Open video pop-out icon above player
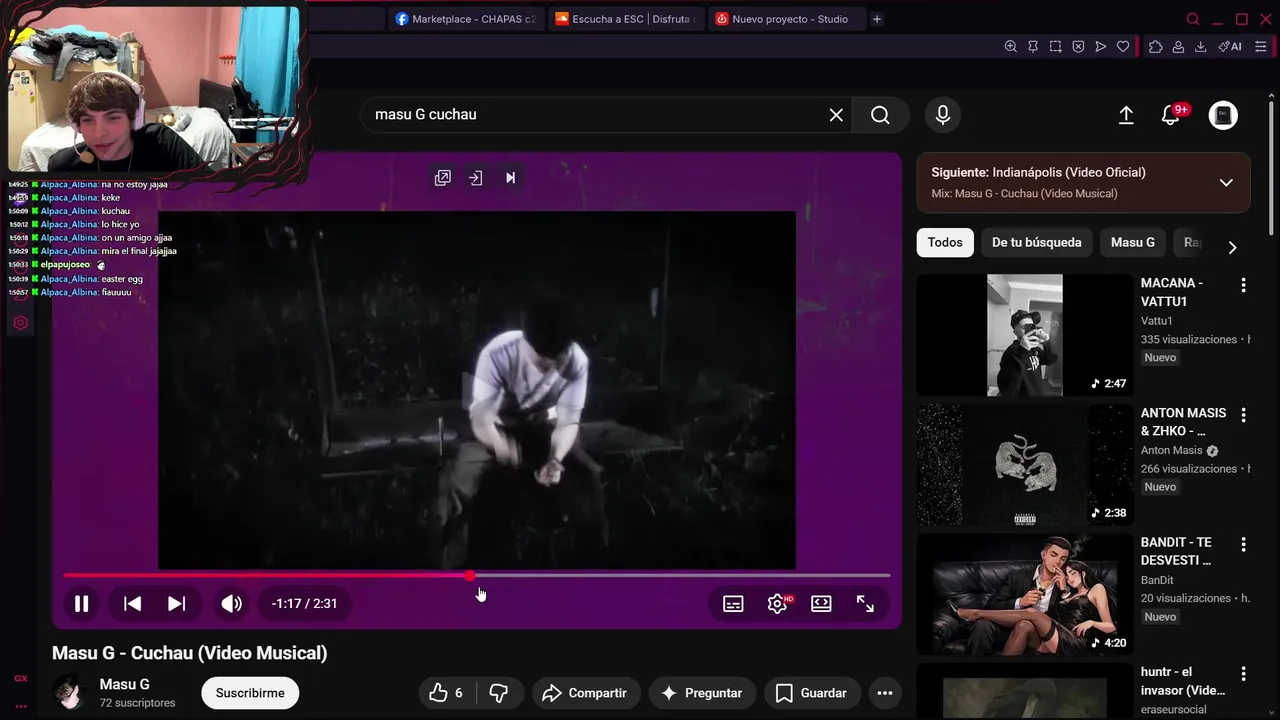 click(443, 178)
